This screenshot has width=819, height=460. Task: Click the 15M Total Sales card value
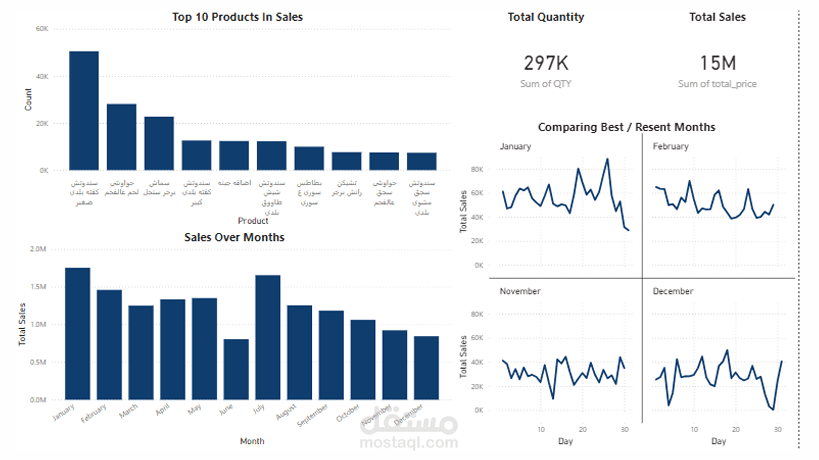tap(718, 63)
